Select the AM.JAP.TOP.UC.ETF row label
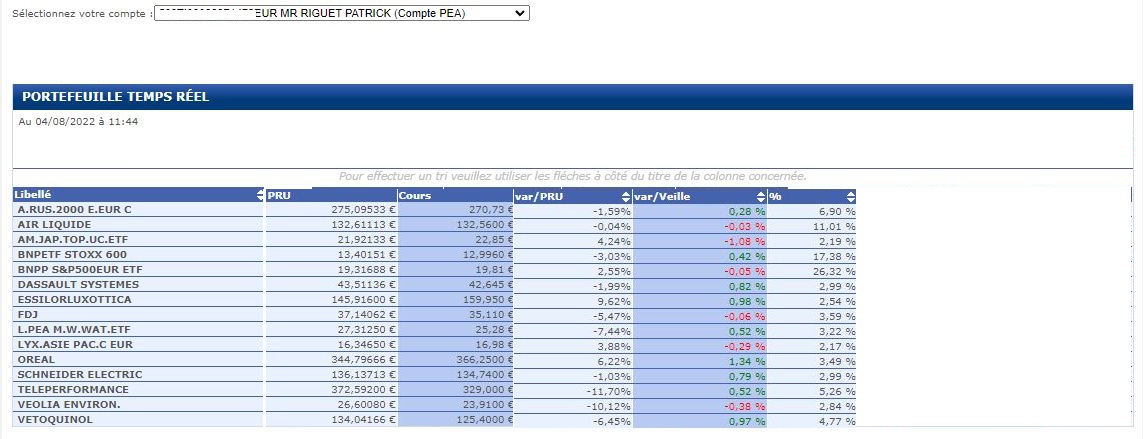 [x=71, y=239]
